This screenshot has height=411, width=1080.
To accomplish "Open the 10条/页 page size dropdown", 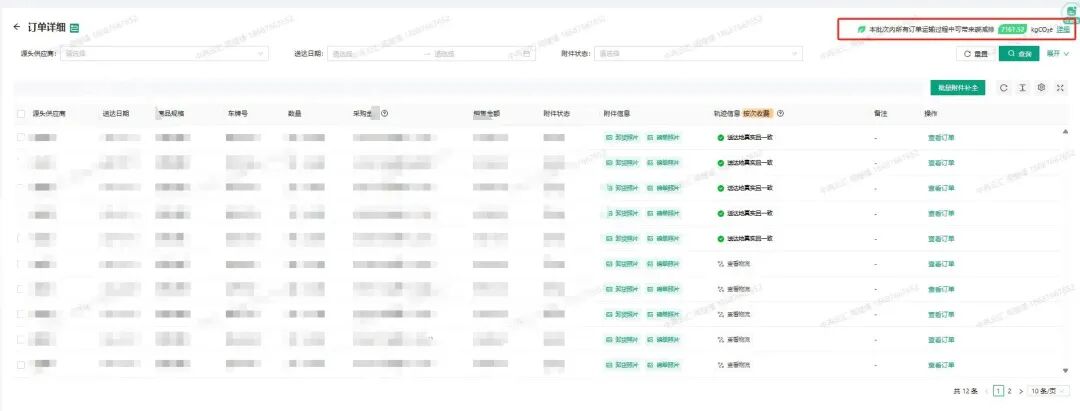I will [x=1048, y=391].
